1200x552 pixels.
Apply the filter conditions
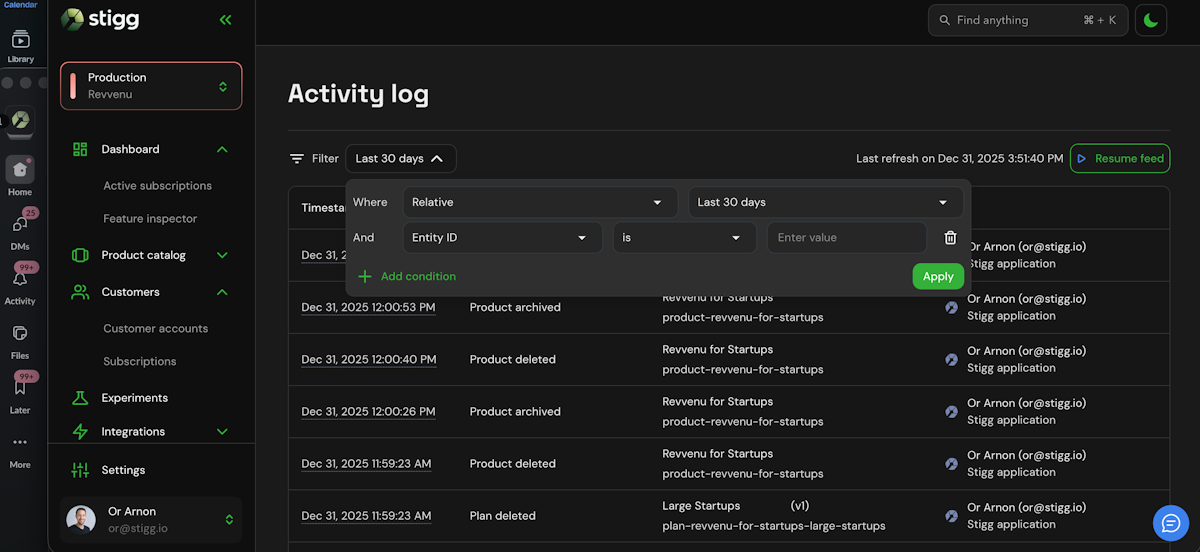pyautogui.click(x=937, y=277)
